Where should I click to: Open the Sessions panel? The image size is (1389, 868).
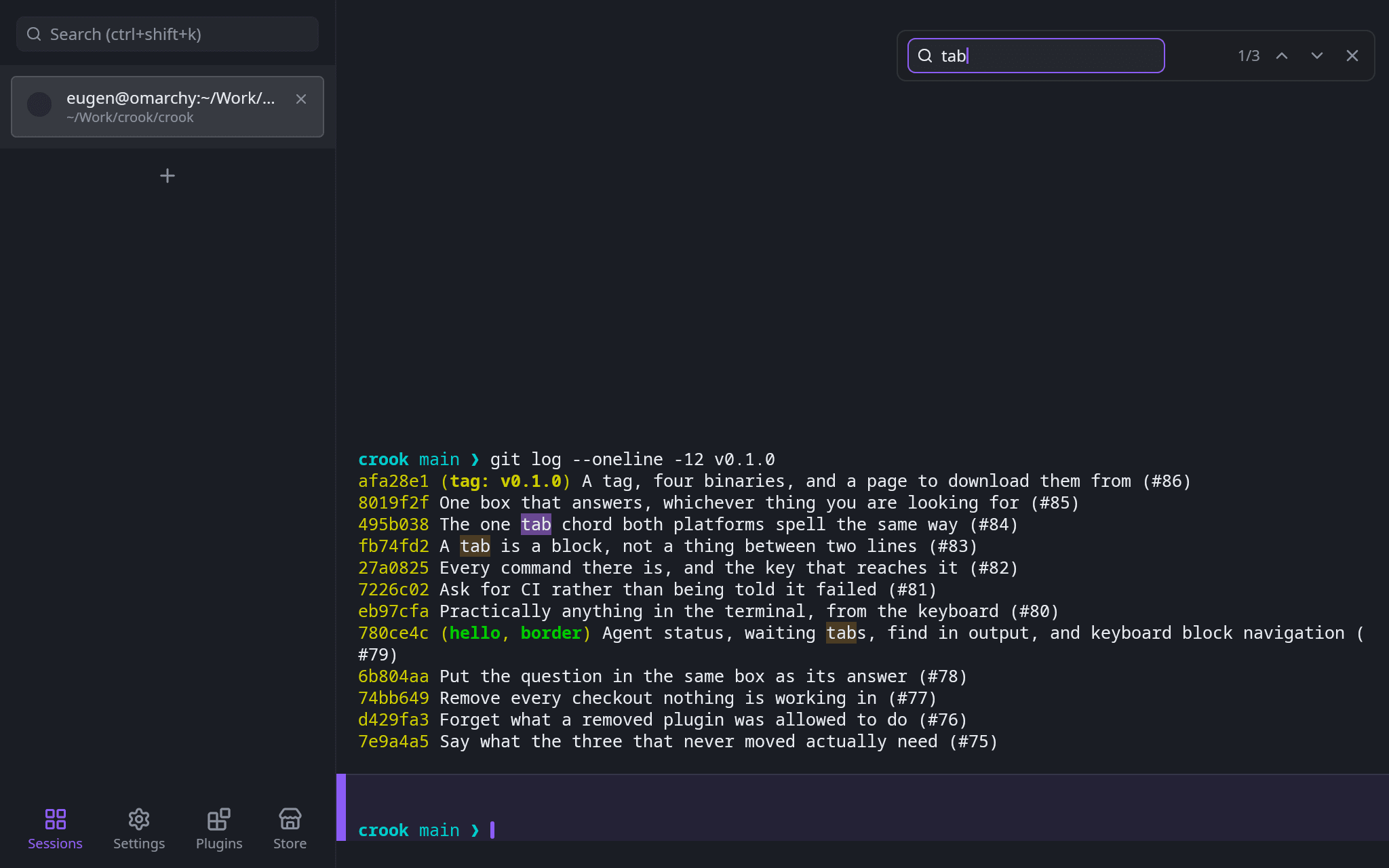point(55,829)
